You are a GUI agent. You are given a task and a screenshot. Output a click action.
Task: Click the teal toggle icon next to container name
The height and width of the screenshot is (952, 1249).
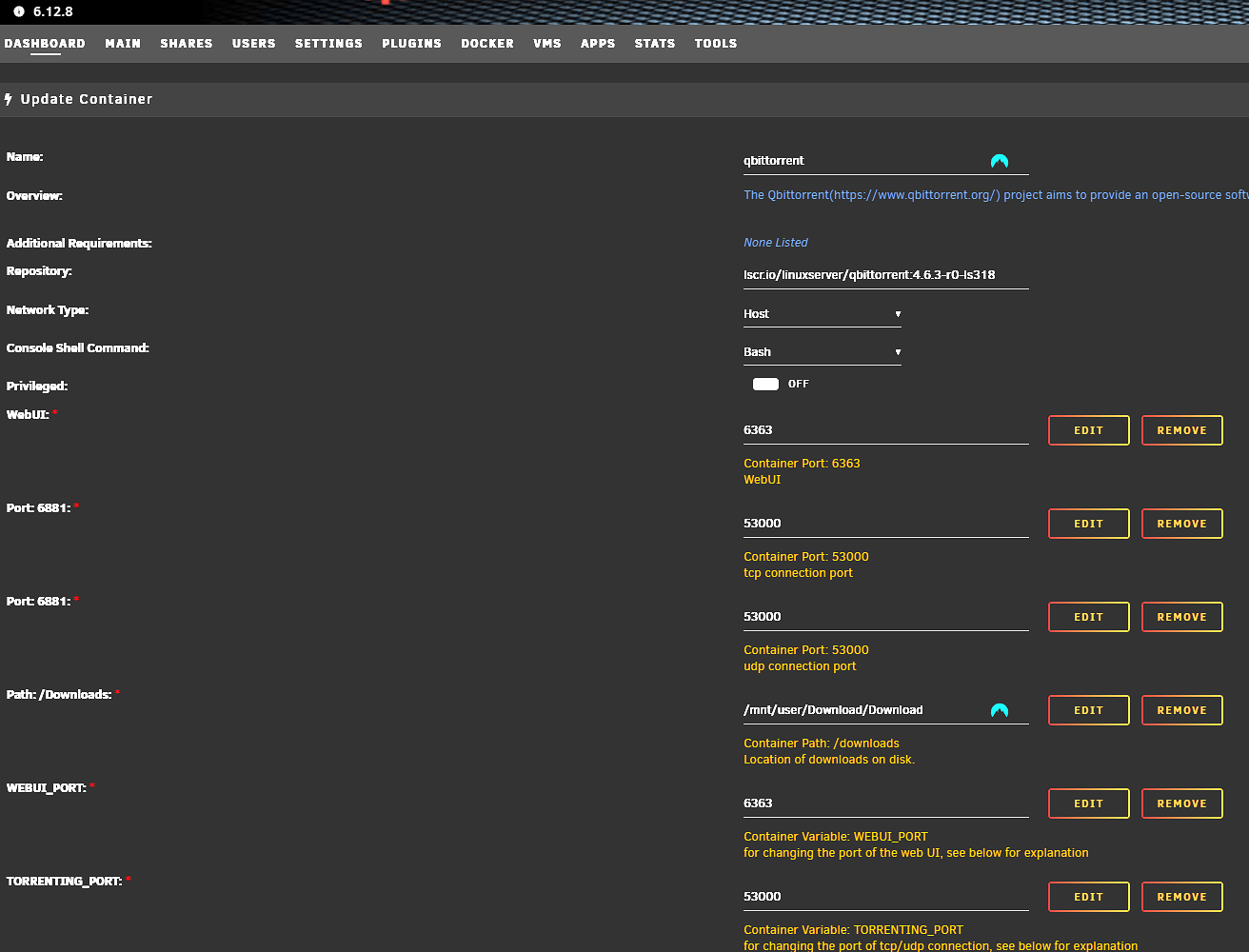1000,160
